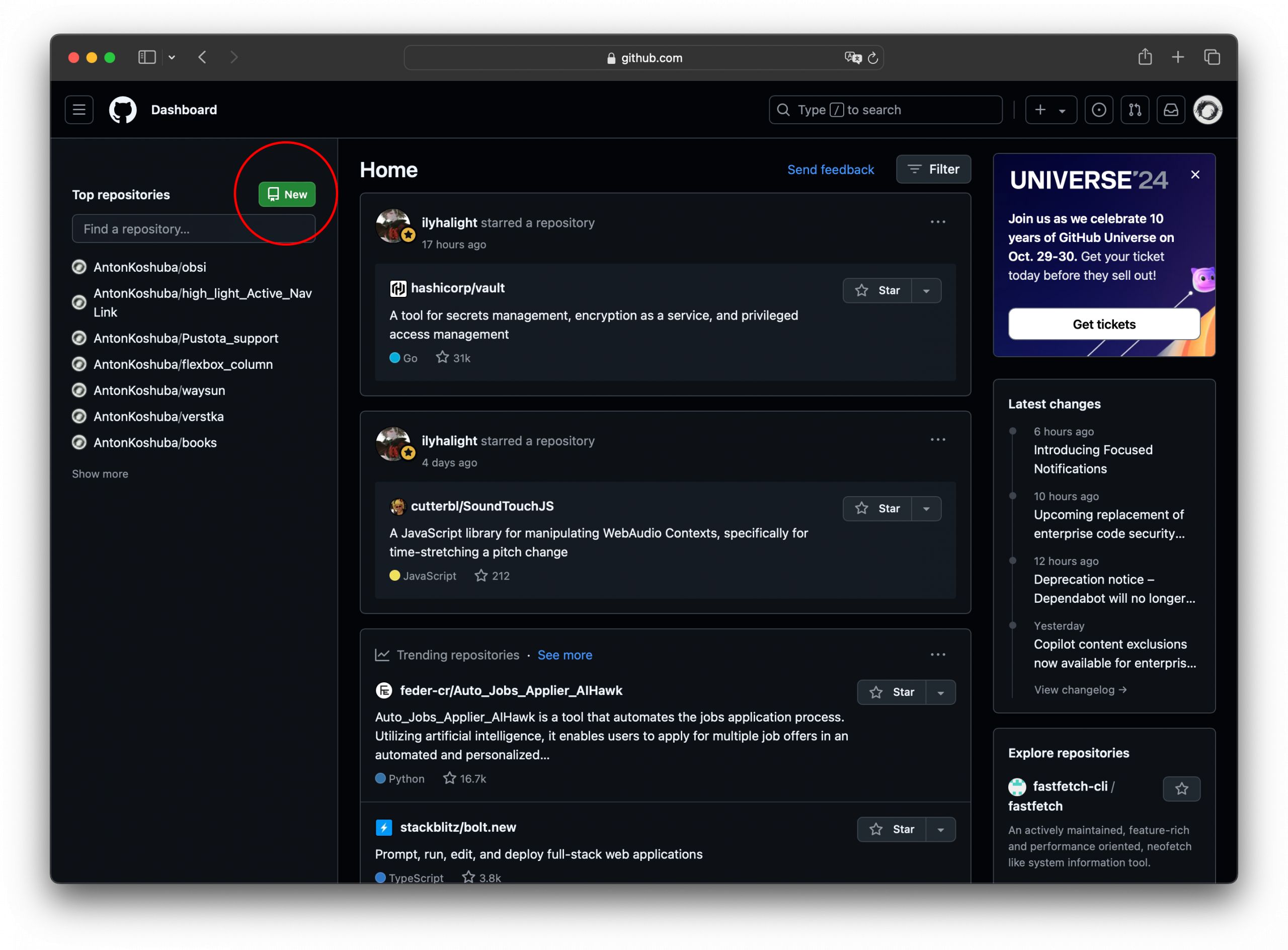Close the Universe'24 banner
Screen dimensions: 1288x950
(x=1195, y=175)
